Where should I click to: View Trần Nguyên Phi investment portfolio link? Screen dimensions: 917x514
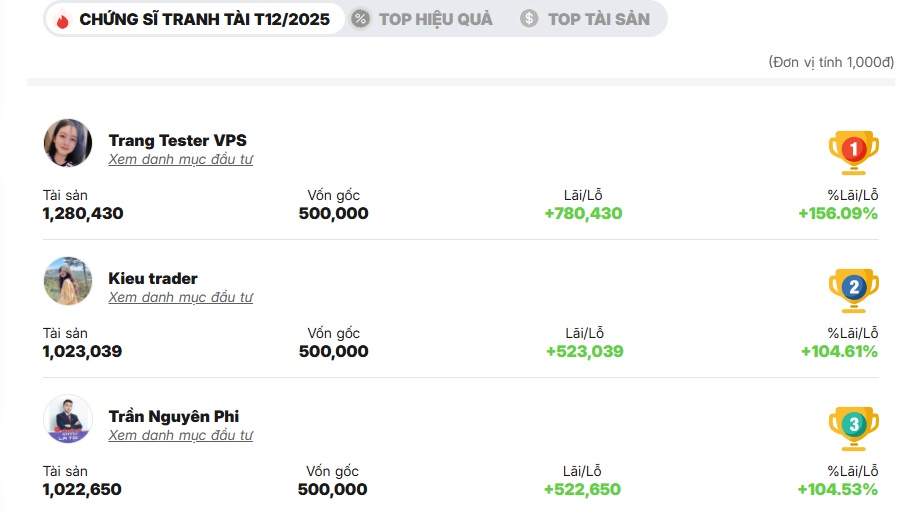(180, 435)
